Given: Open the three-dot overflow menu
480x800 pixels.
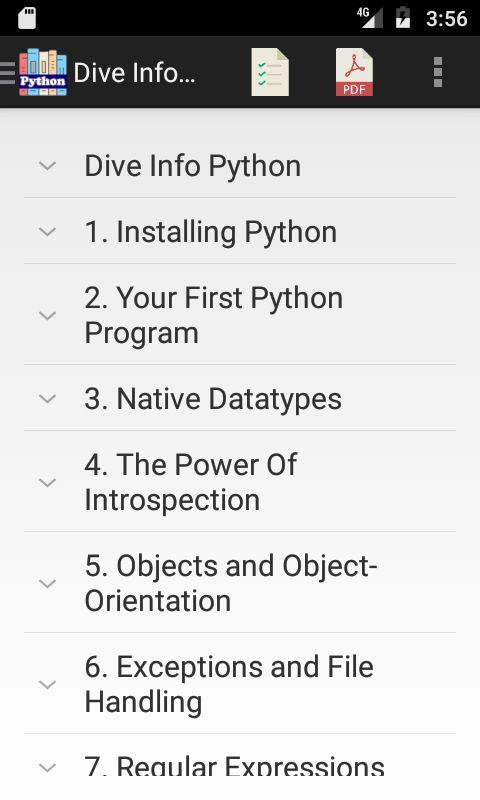Looking at the screenshot, I should pos(438,72).
